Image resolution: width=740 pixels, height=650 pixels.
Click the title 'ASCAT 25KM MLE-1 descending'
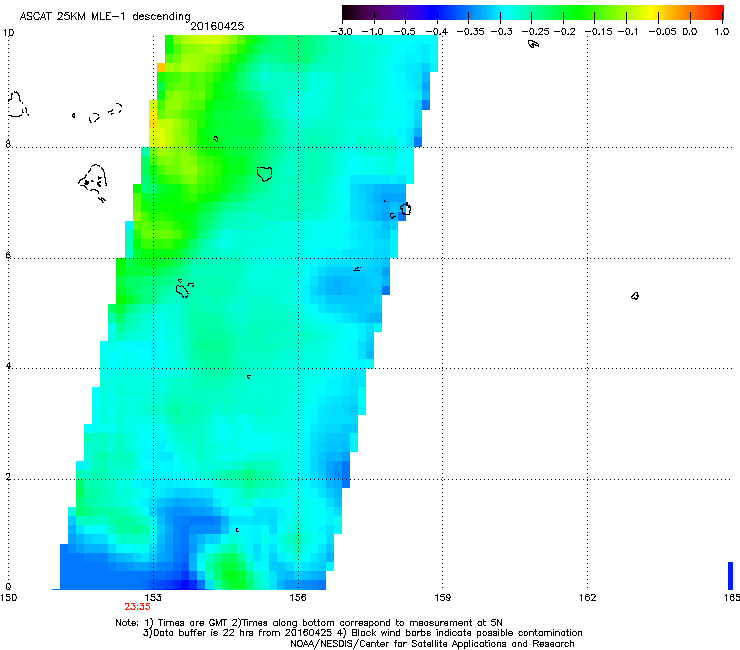pyautogui.click(x=105, y=16)
